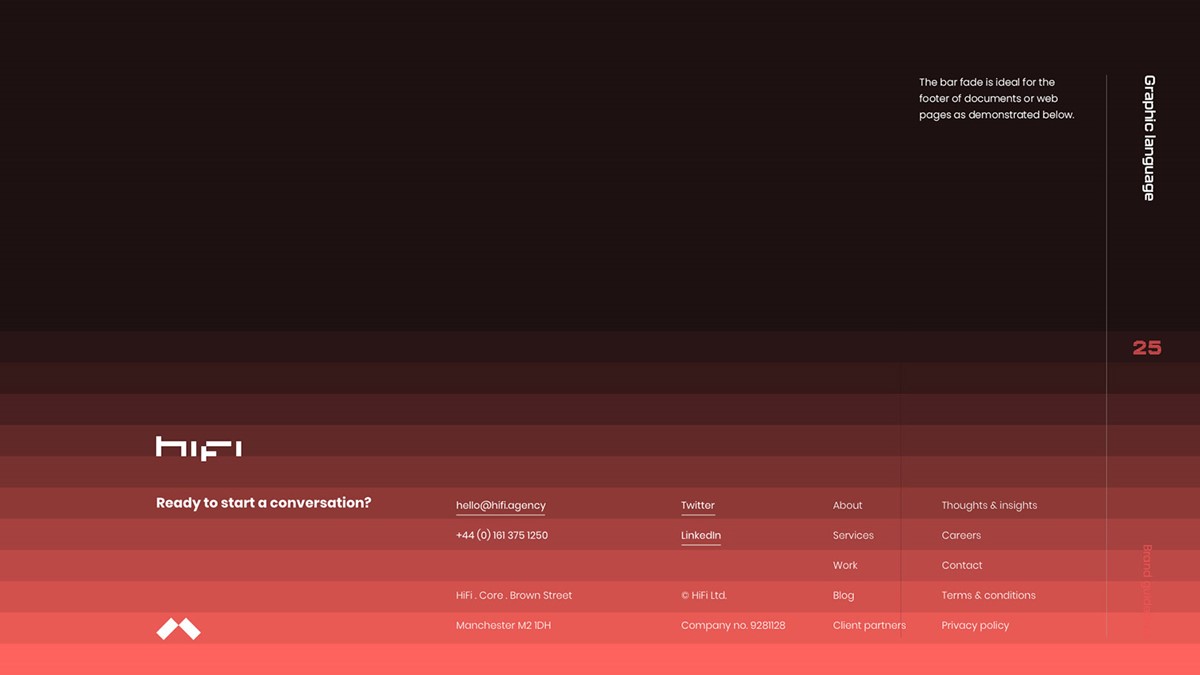
Task: Visit the Careers page link
Action: (960, 536)
